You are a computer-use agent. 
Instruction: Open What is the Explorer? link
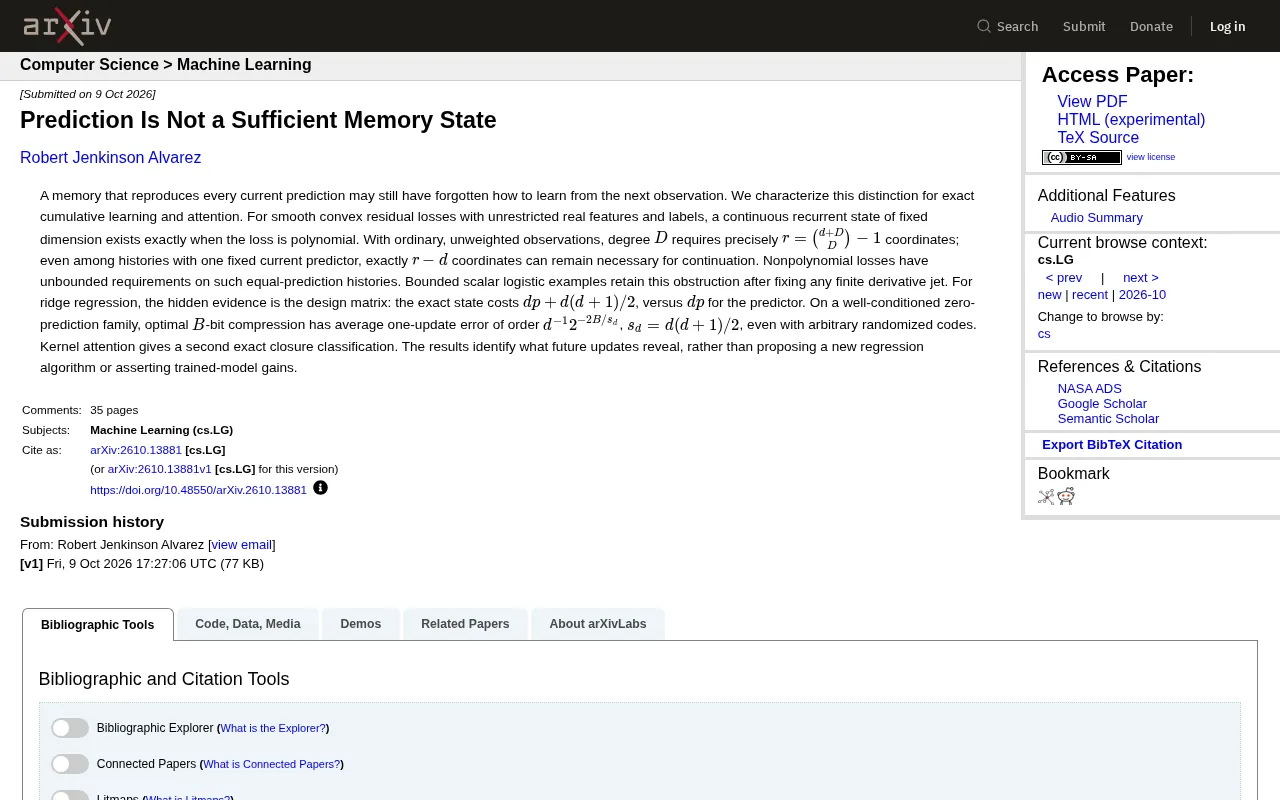(x=273, y=728)
